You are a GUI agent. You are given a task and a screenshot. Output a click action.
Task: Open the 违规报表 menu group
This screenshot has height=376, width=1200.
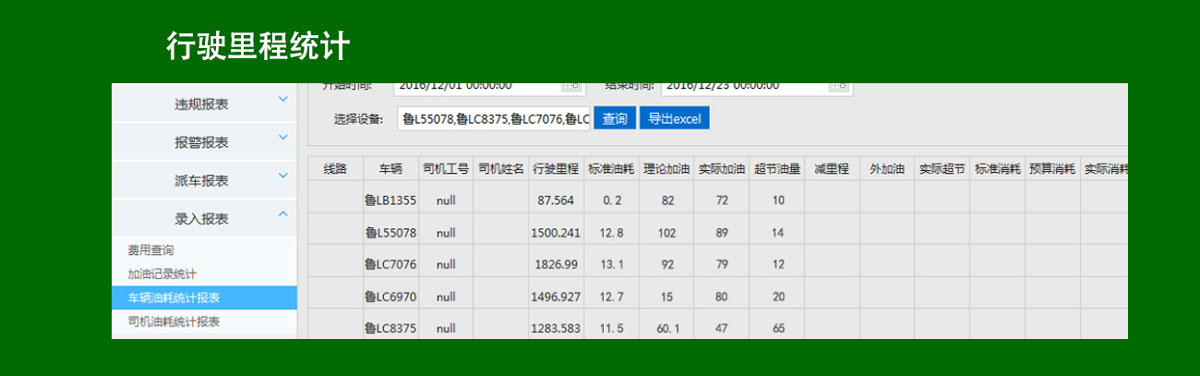click(x=204, y=103)
